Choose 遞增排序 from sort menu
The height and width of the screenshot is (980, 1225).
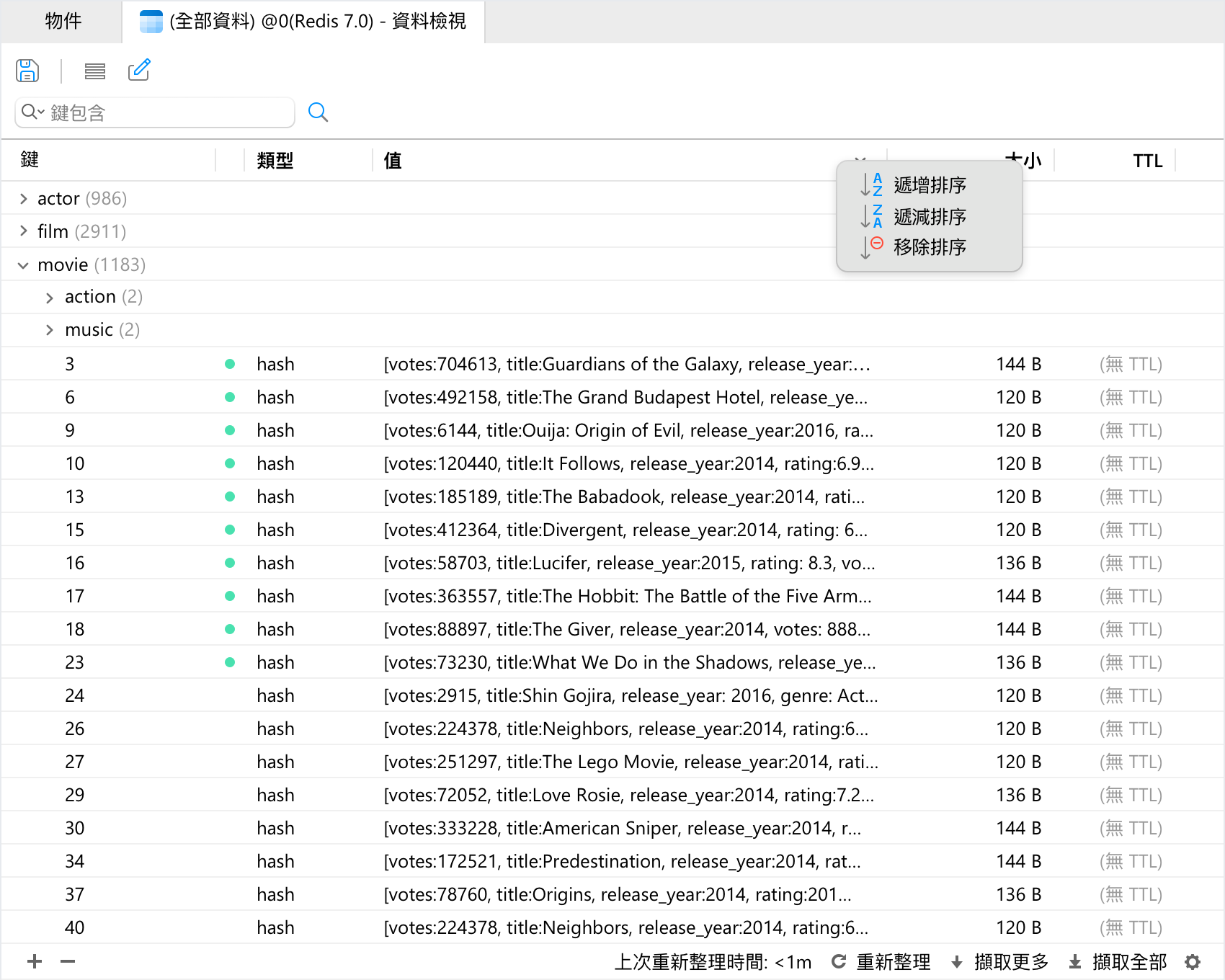(x=930, y=185)
